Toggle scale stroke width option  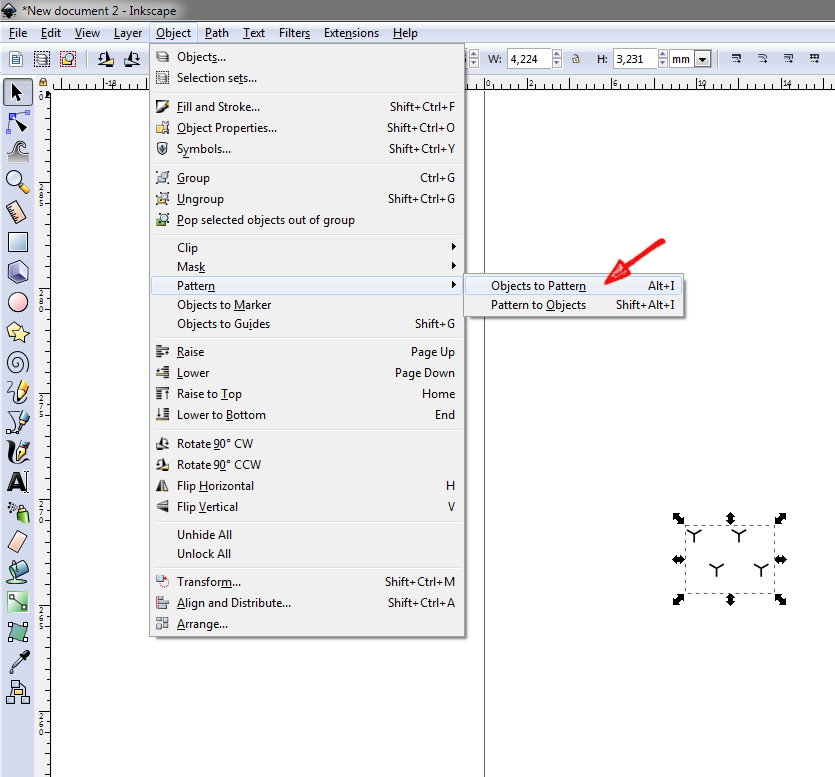[x=736, y=59]
